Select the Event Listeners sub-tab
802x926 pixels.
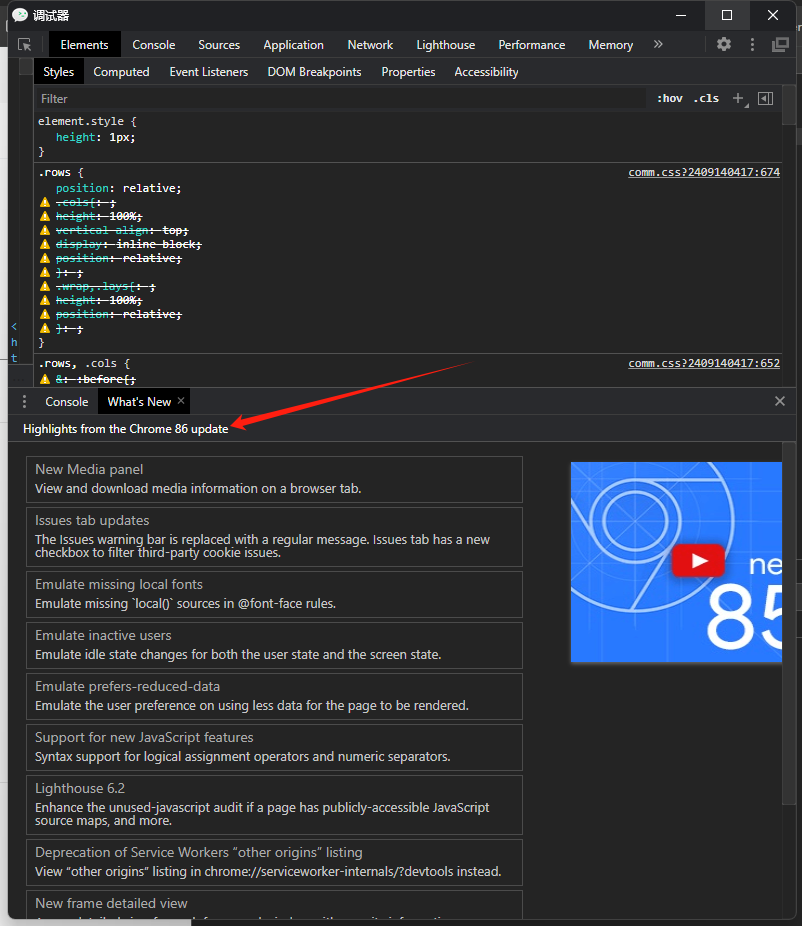click(208, 72)
